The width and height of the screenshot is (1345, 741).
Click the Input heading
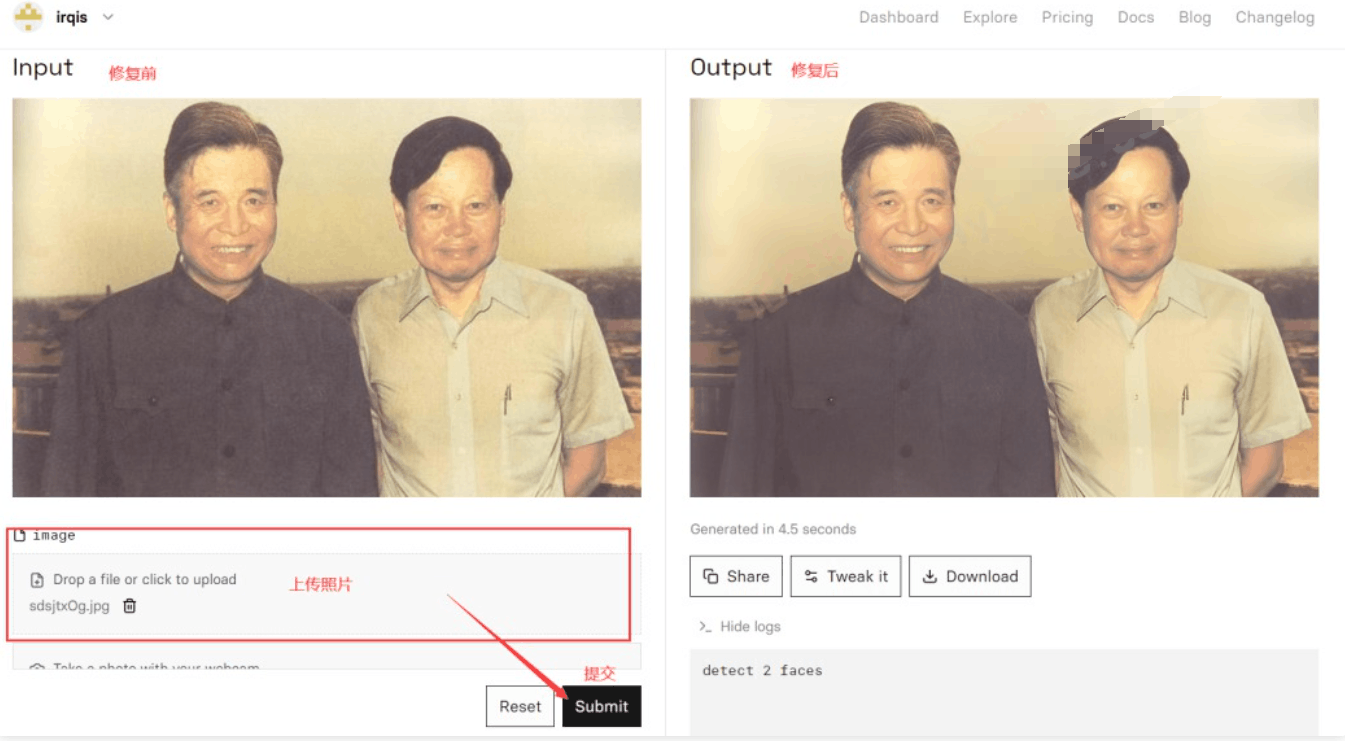click(43, 68)
